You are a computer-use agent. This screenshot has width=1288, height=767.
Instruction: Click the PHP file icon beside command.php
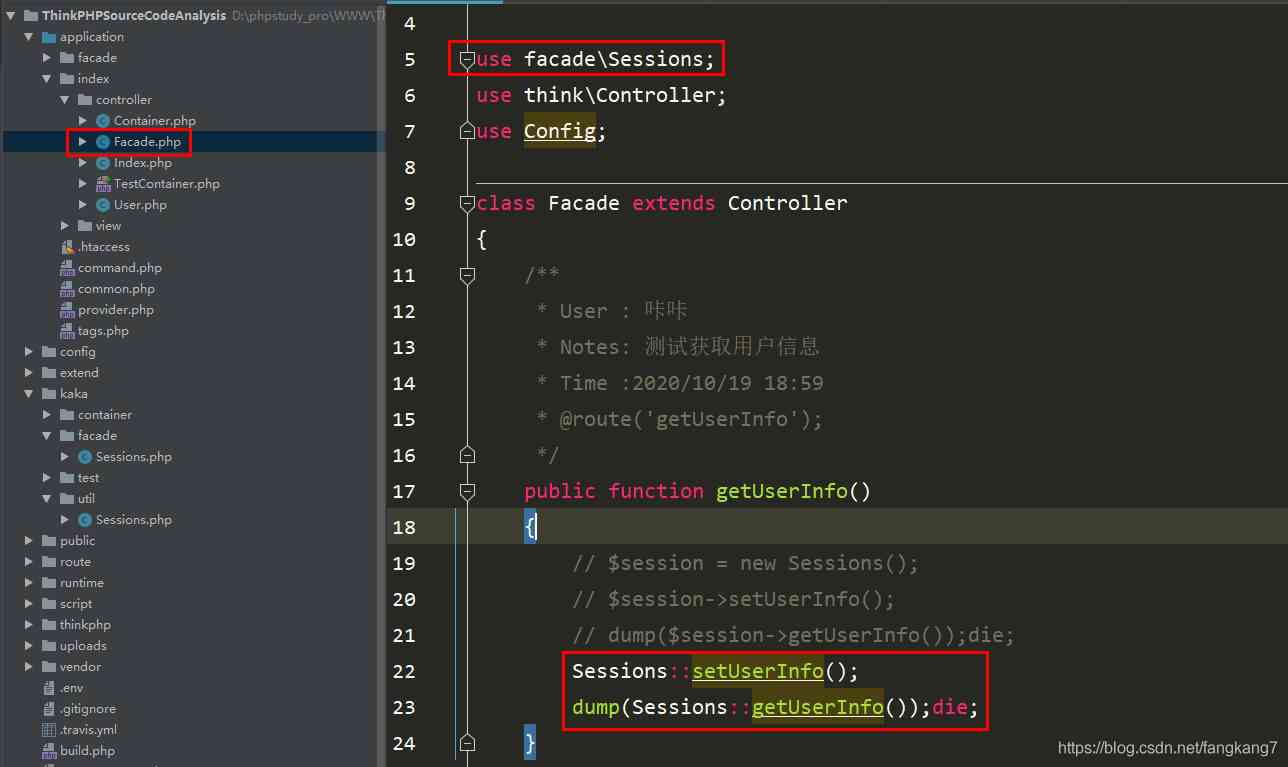(x=67, y=268)
